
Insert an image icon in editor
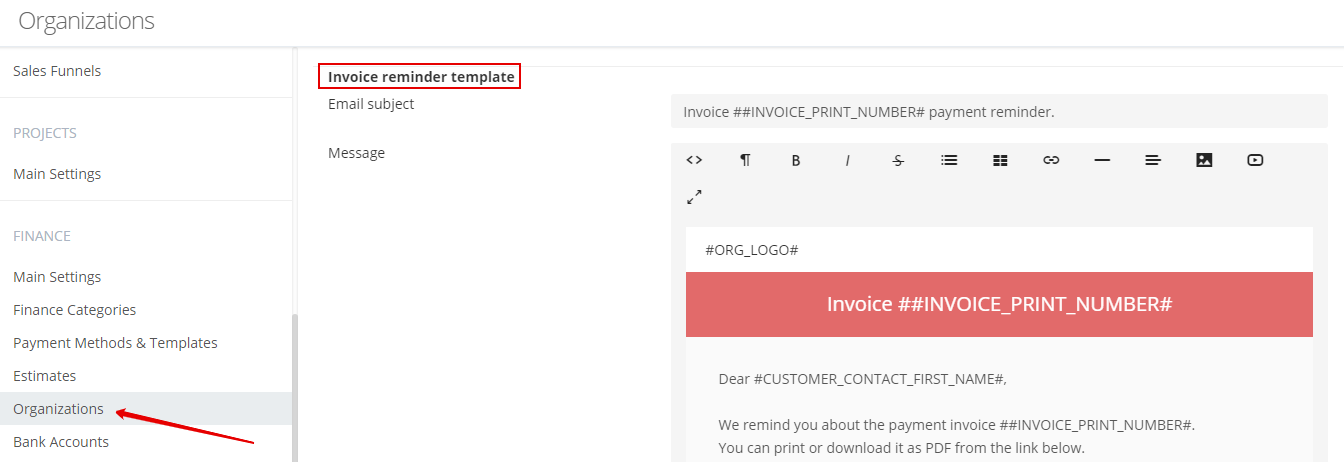1204,160
